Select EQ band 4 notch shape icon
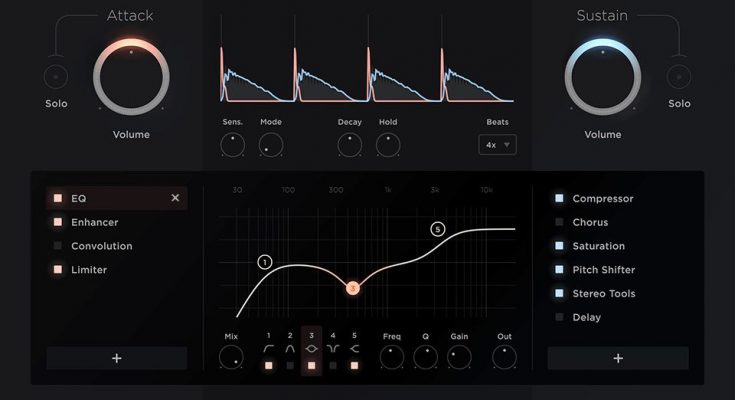Screen dimensions: 735x400 click(x=333, y=349)
